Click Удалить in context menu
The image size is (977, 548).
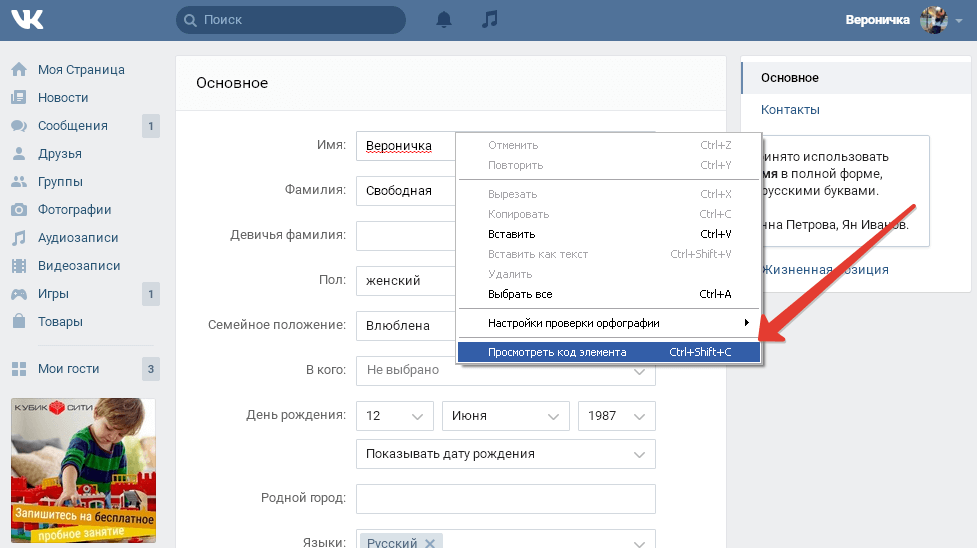[609, 274]
